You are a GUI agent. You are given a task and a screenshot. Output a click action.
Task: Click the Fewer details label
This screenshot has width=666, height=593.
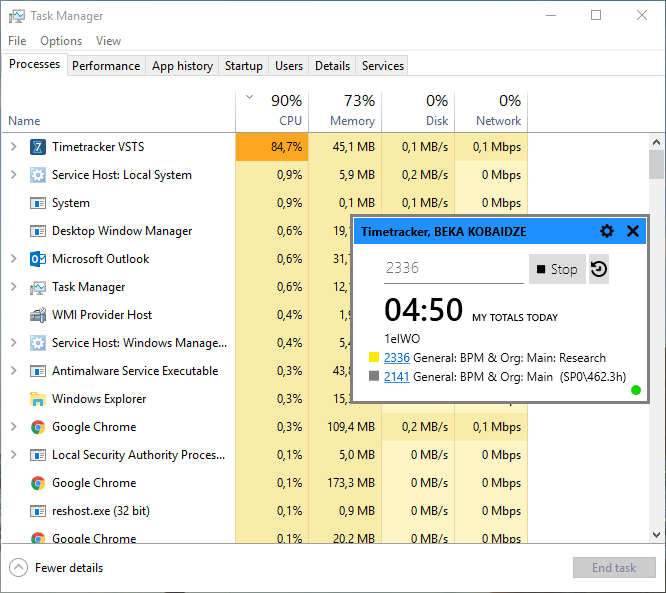(69, 568)
